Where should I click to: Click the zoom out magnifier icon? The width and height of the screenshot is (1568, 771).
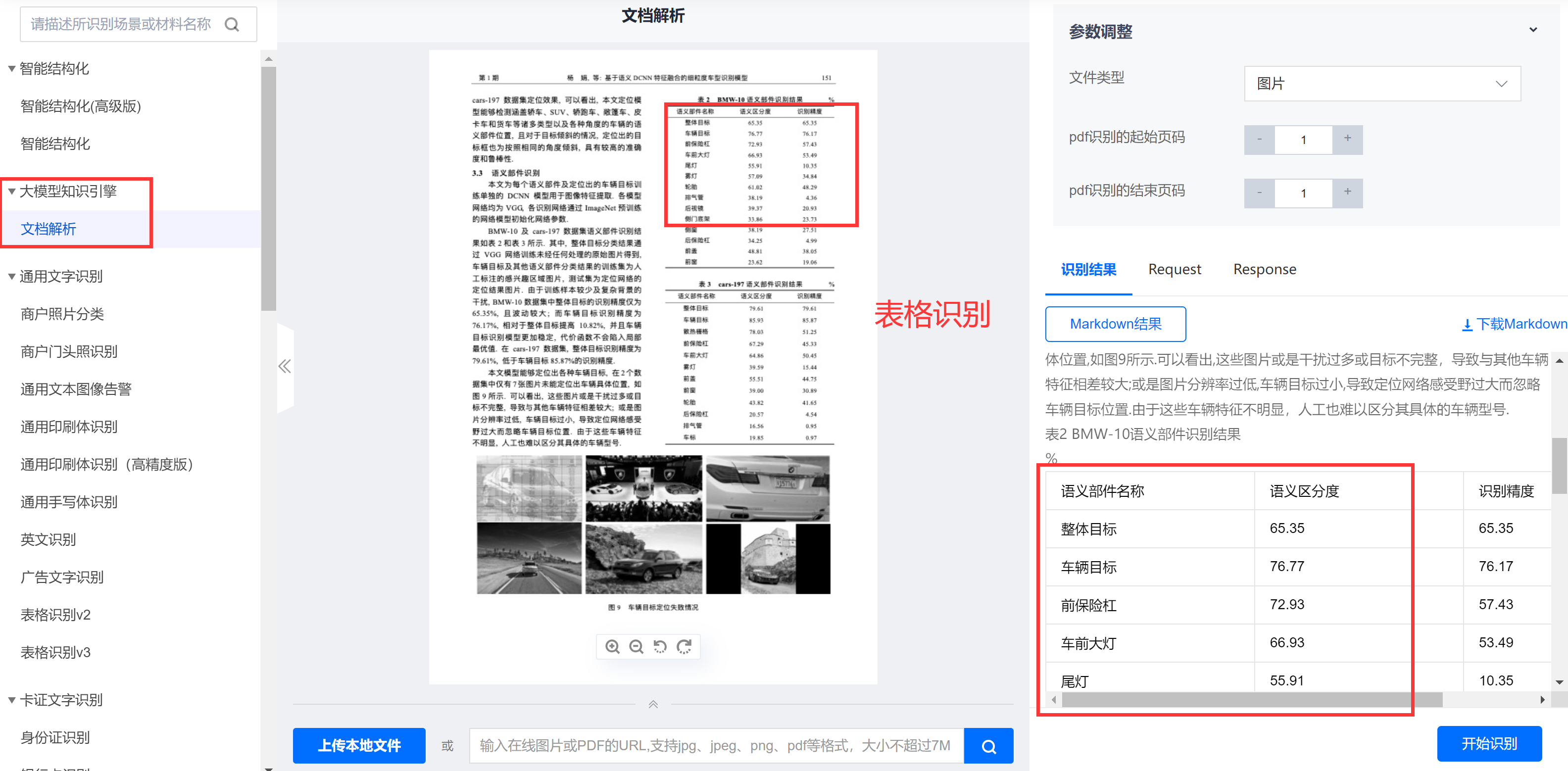point(636,646)
